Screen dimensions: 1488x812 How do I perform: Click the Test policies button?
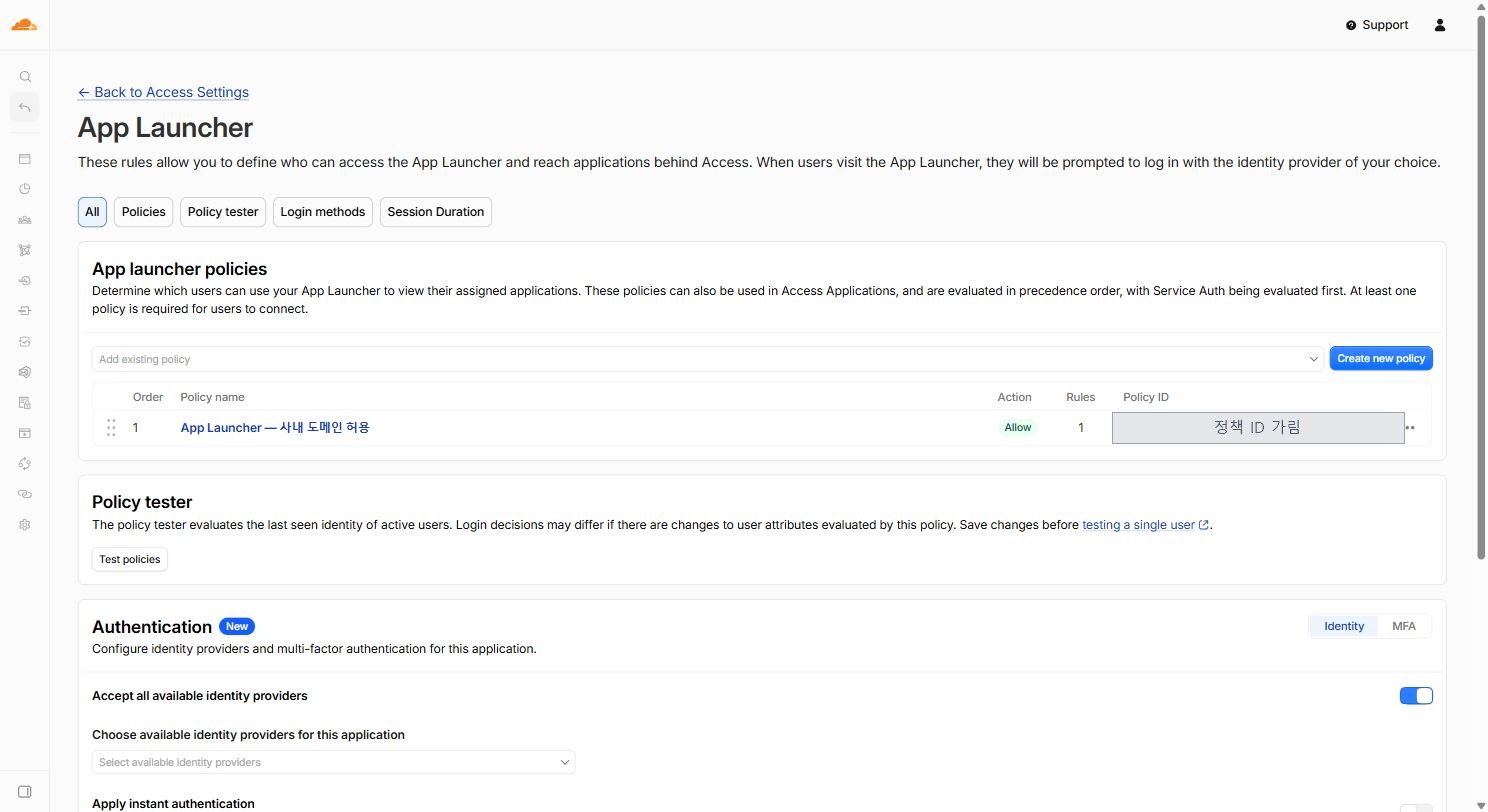point(130,559)
